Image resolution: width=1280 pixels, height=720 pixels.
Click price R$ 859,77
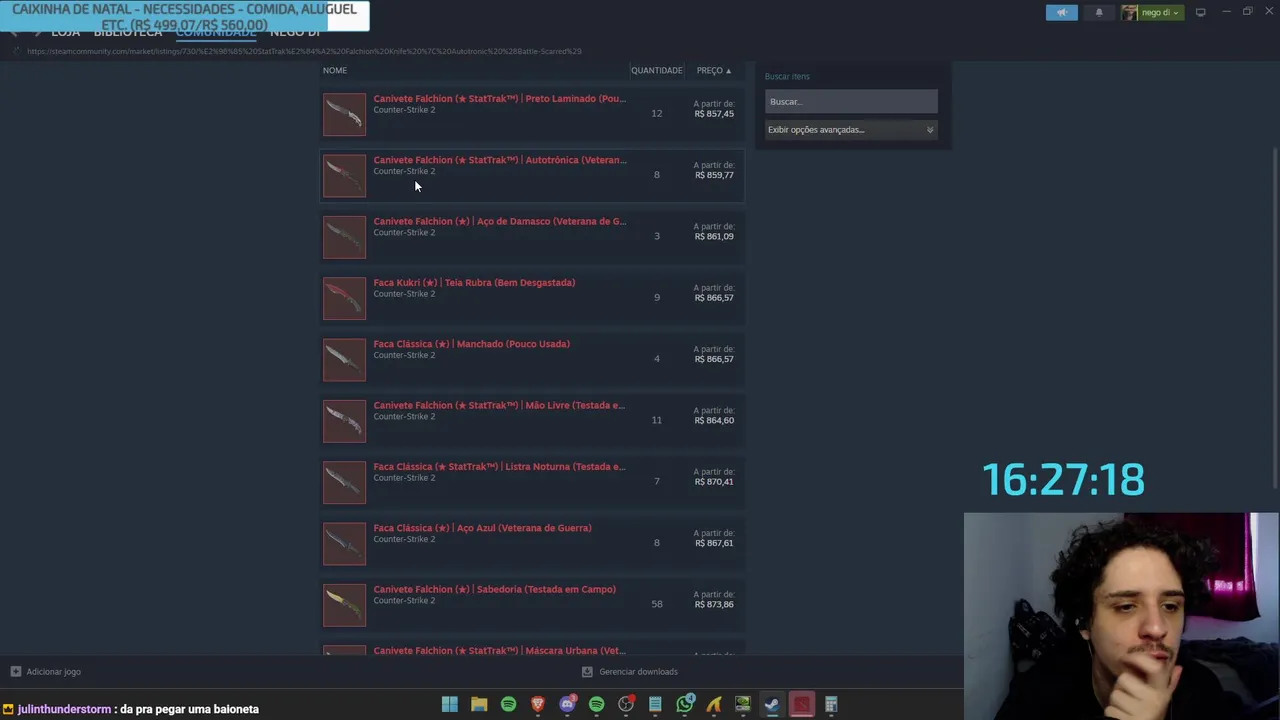click(x=714, y=175)
